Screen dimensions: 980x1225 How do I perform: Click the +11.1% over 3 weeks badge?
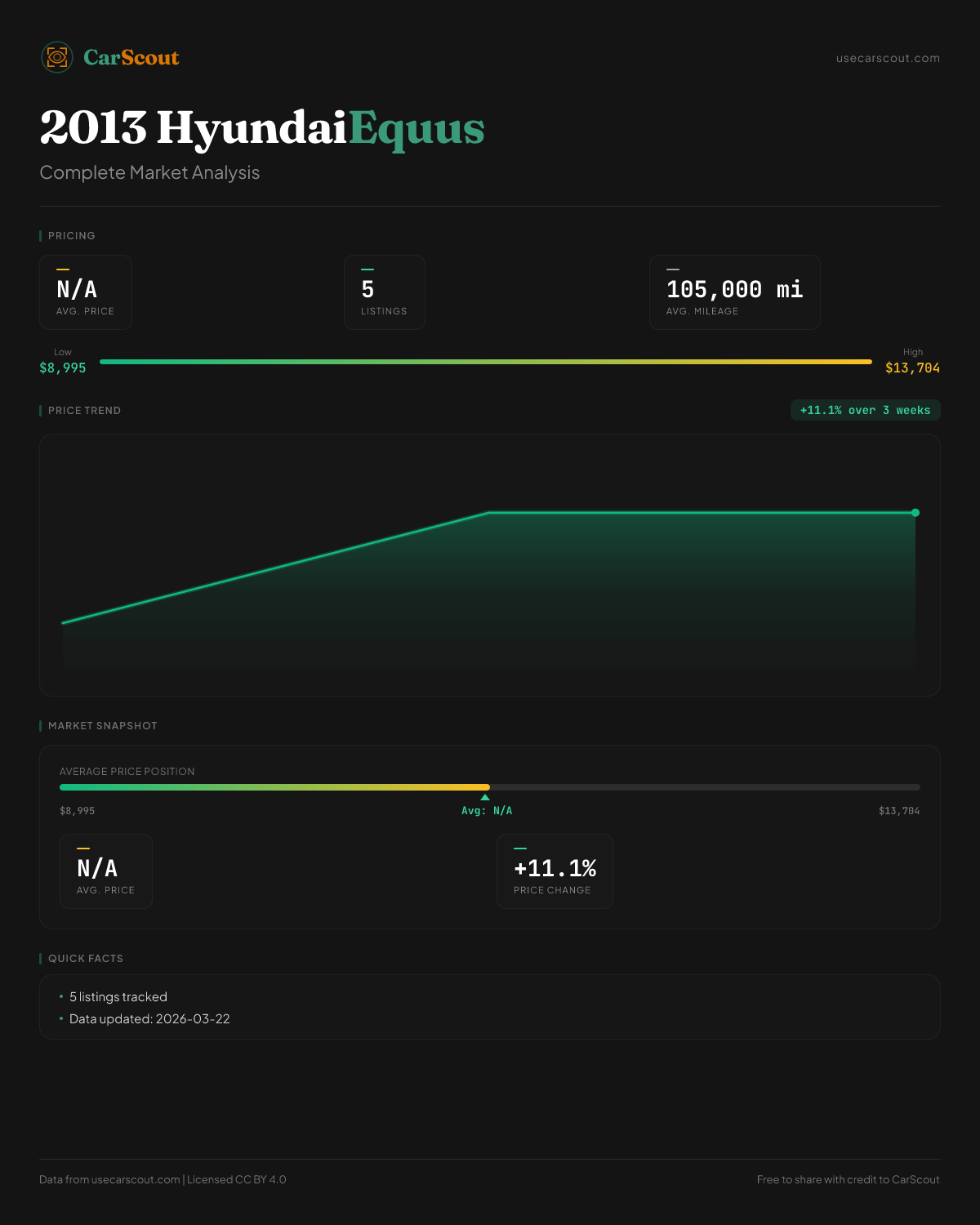point(865,410)
